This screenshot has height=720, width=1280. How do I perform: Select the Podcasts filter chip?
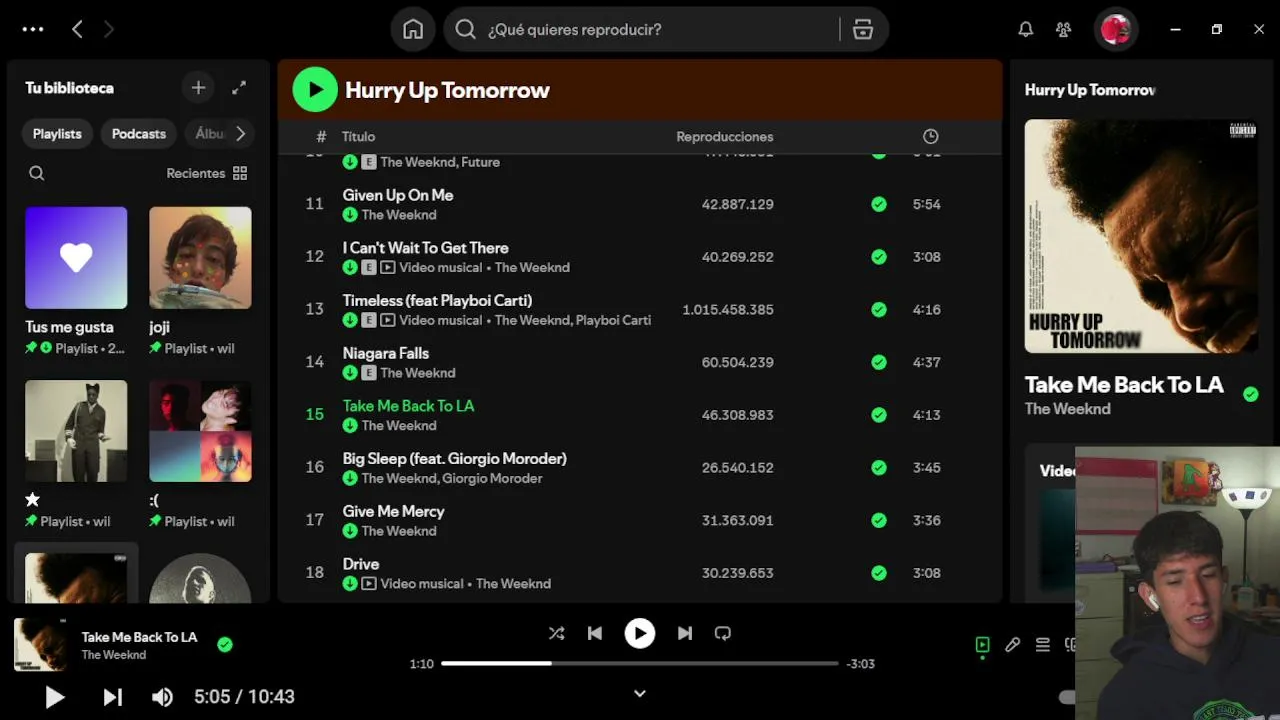pyautogui.click(x=139, y=134)
